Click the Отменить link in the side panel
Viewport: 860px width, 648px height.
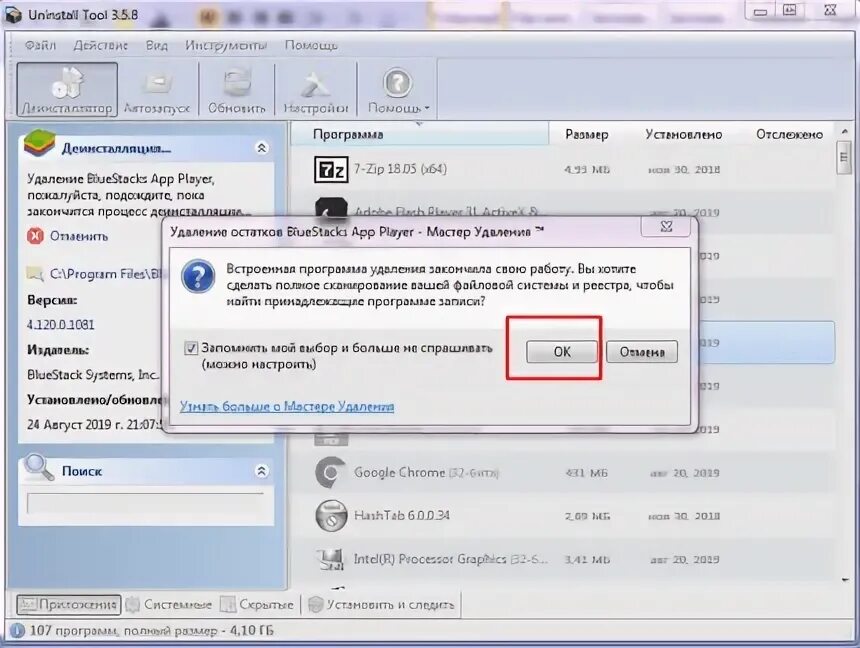79,236
